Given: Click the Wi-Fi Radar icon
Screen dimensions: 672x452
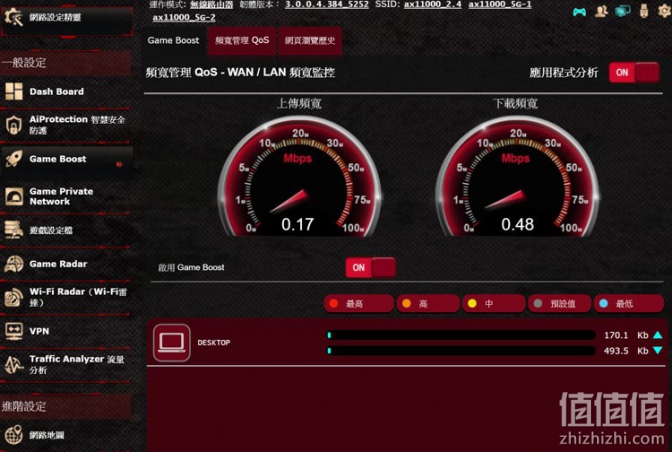Looking at the screenshot, I should pos(14,297).
